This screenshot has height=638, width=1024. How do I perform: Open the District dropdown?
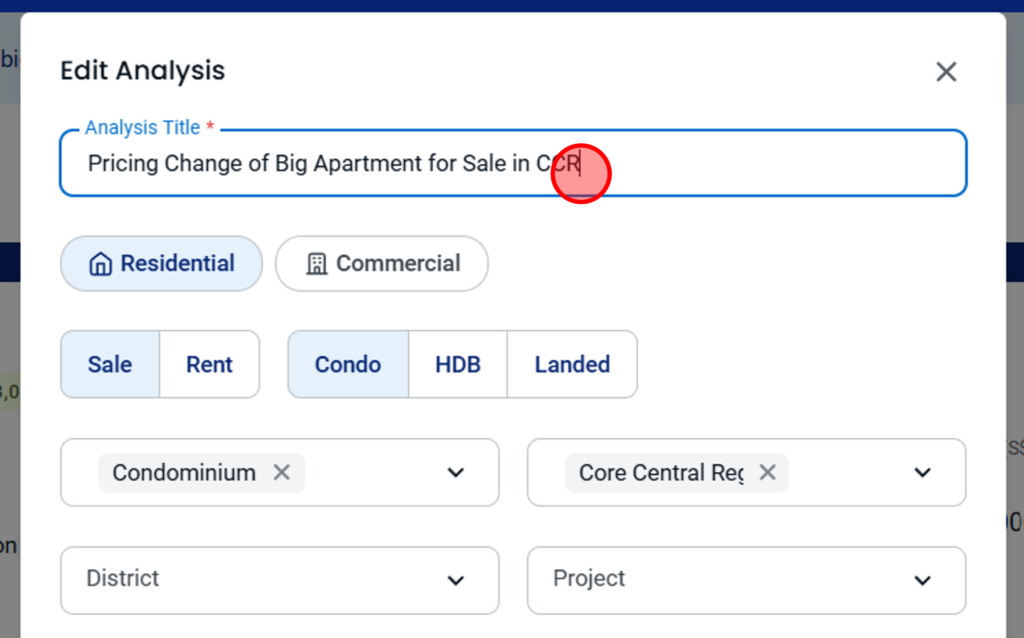pos(280,580)
